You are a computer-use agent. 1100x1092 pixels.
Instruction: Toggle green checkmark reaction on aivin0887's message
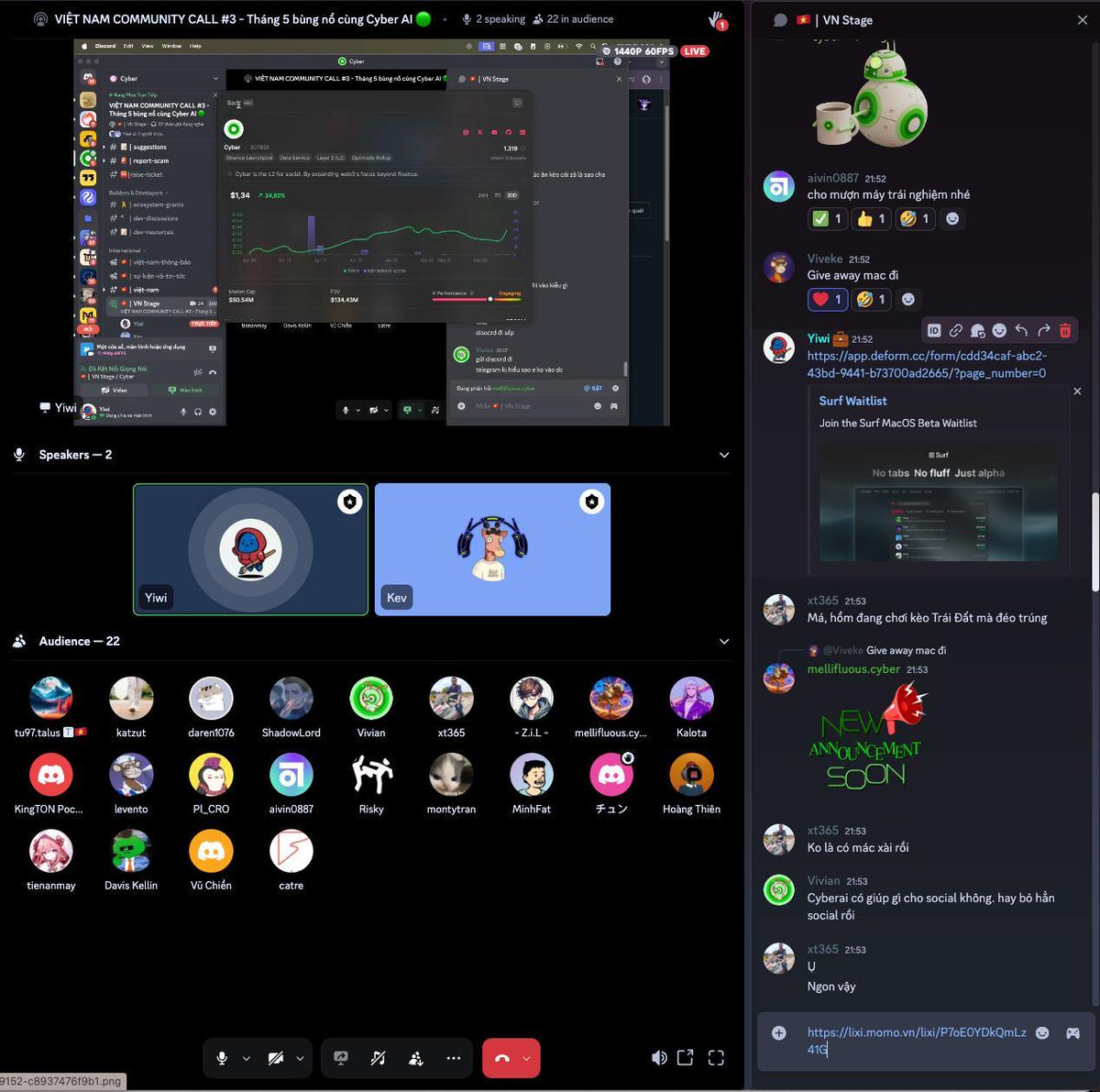click(x=827, y=218)
